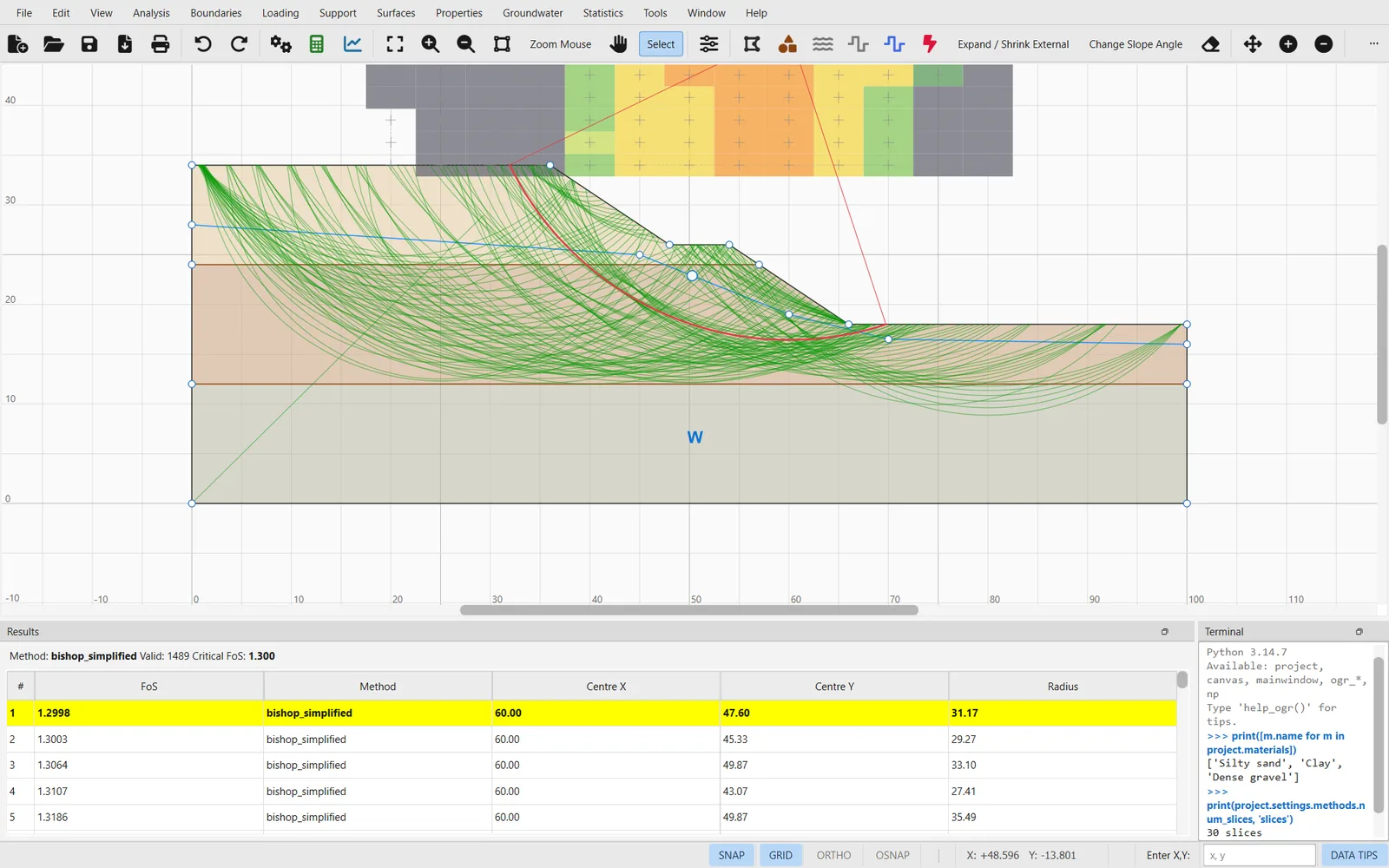Open an existing project folder

coord(54,44)
